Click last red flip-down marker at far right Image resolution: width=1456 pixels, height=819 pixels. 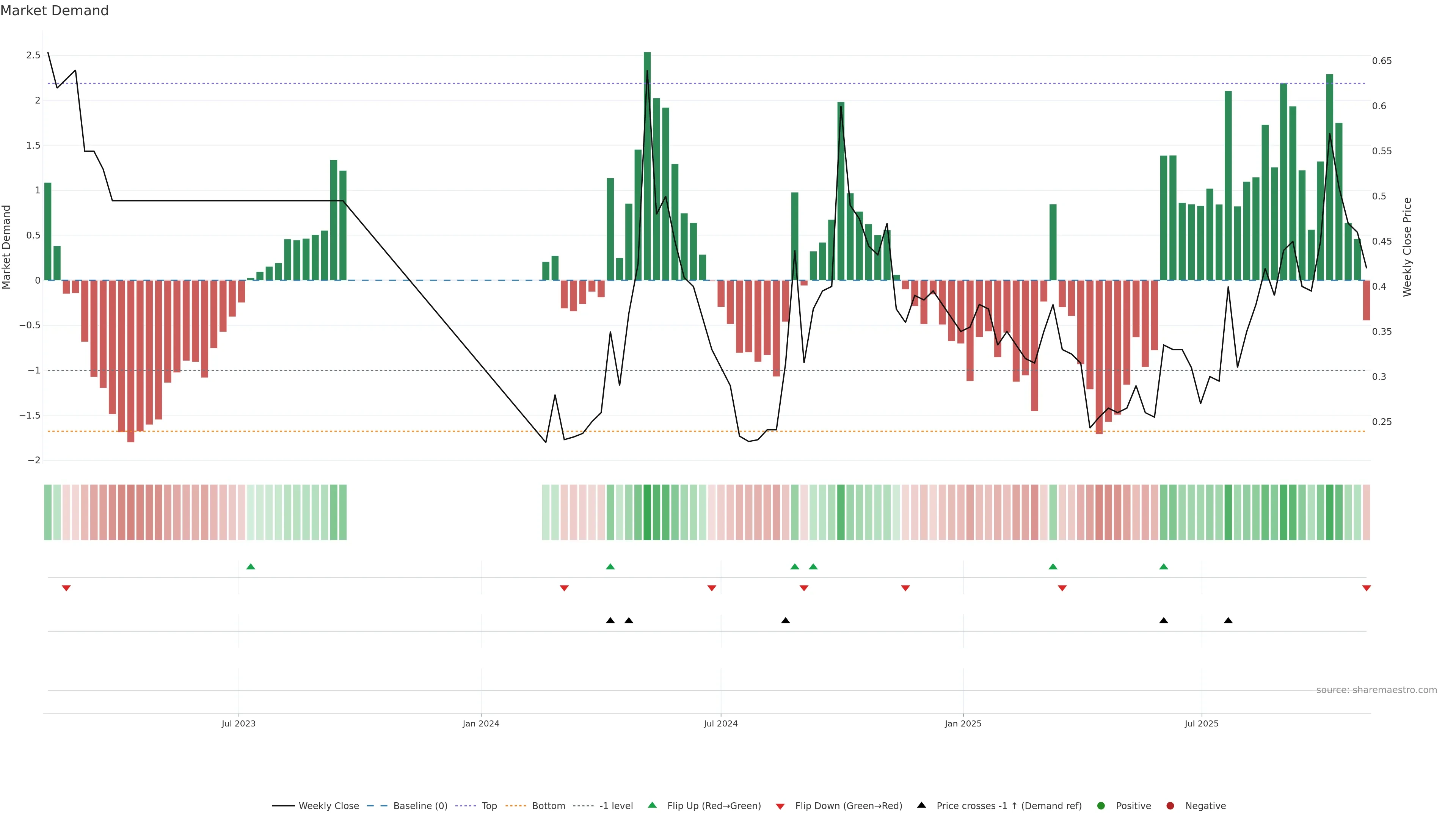1366,588
